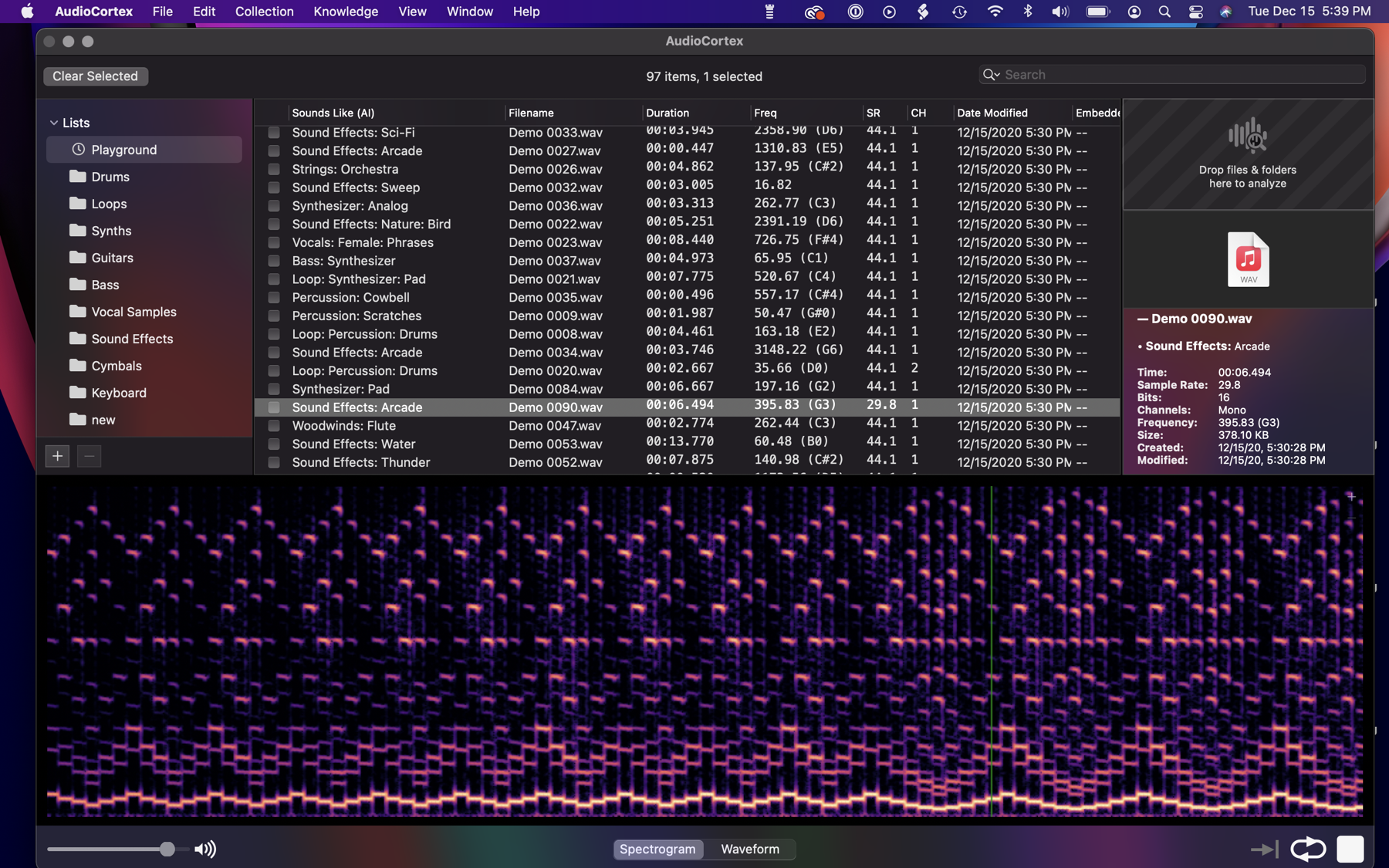1389x868 pixels.
Task: Click the skip-to-end arrow icon
Action: (x=1263, y=849)
